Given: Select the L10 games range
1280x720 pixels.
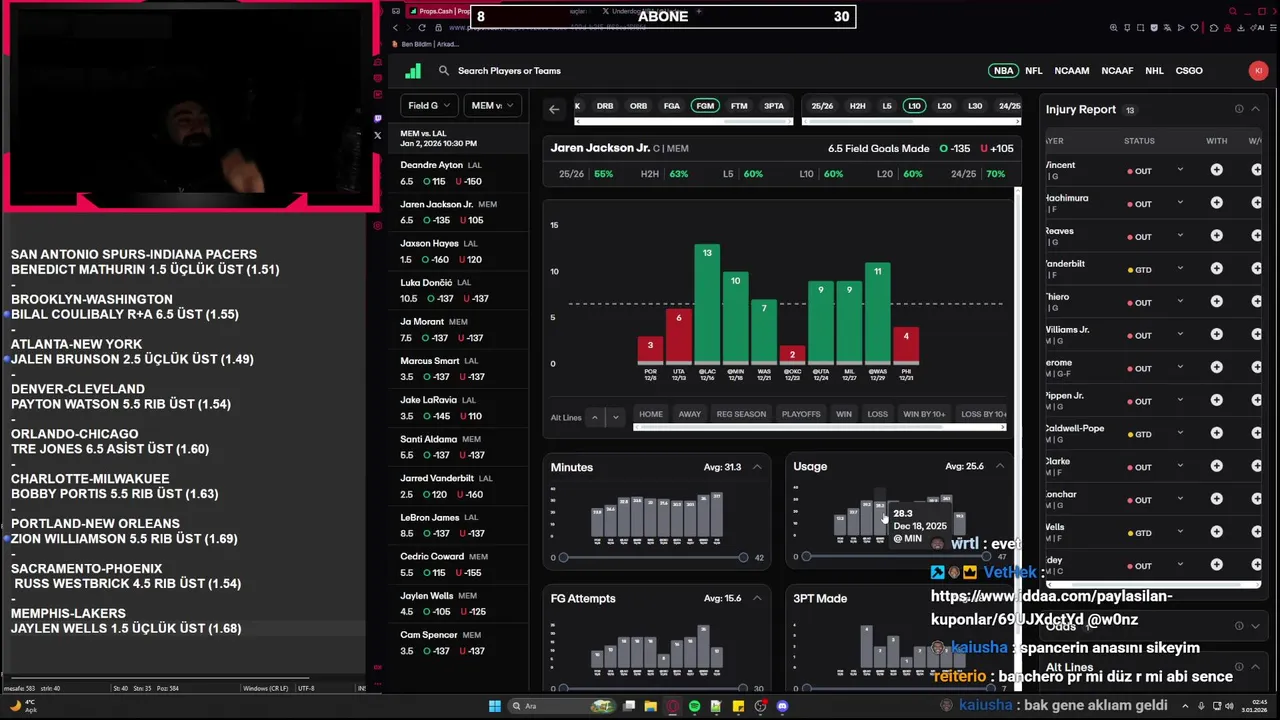Looking at the screenshot, I should coord(914,106).
